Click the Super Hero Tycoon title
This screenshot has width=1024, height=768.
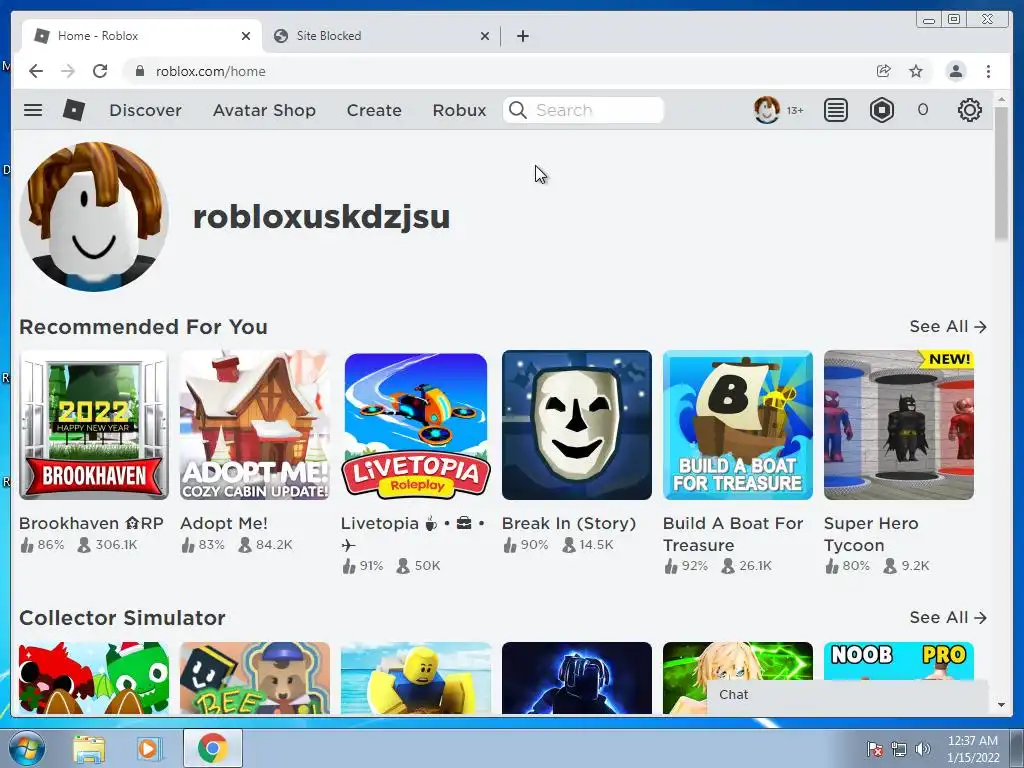(x=871, y=534)
